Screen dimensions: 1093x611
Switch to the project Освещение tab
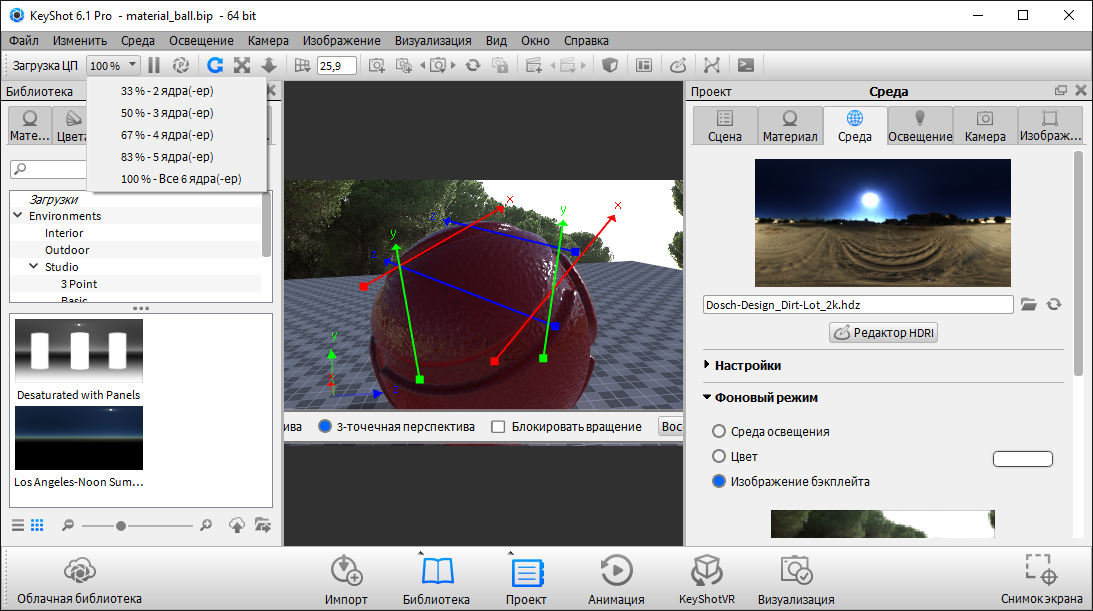tap(920, 125)
